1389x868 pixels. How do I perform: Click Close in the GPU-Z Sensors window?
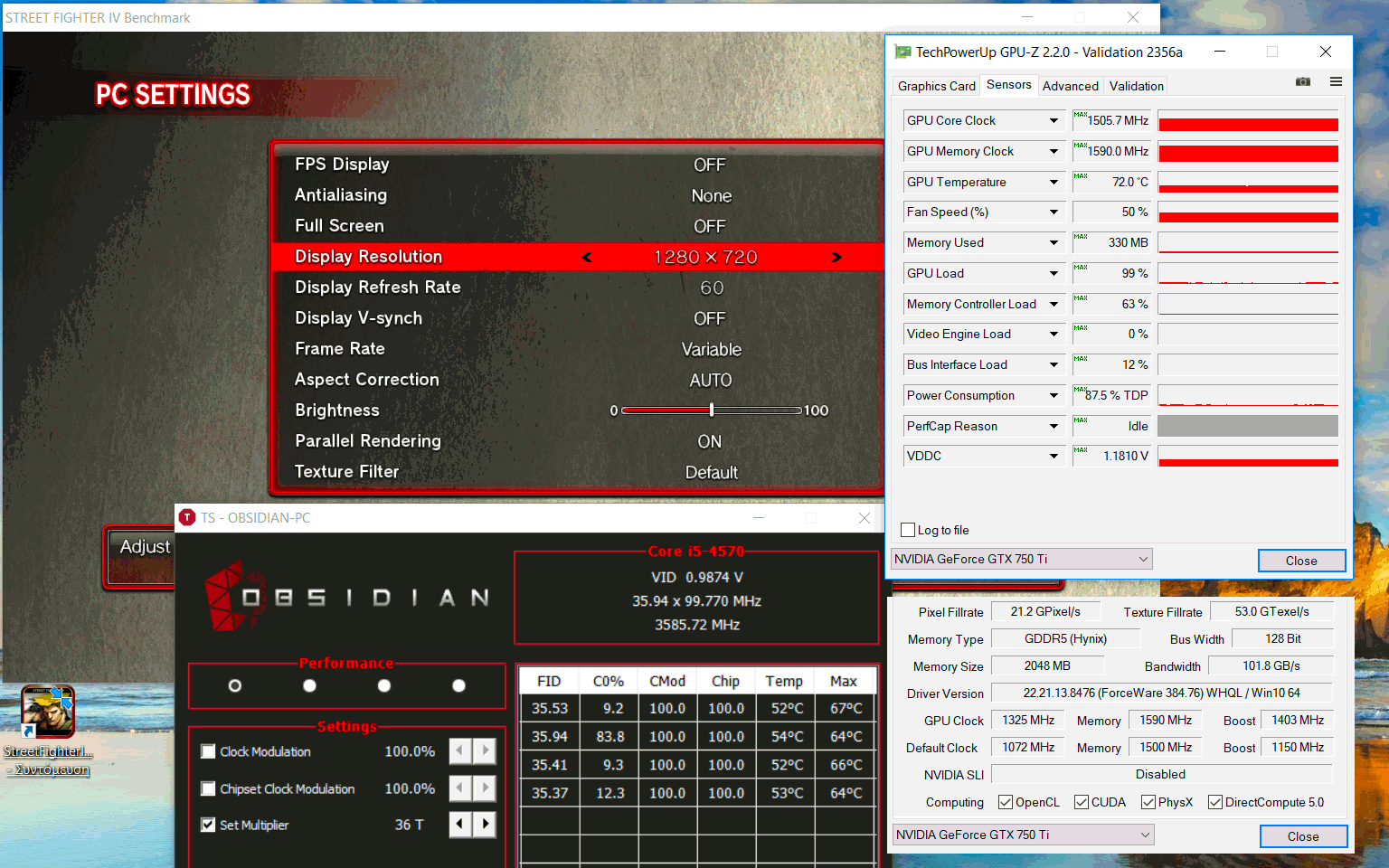click(1301, 561)
